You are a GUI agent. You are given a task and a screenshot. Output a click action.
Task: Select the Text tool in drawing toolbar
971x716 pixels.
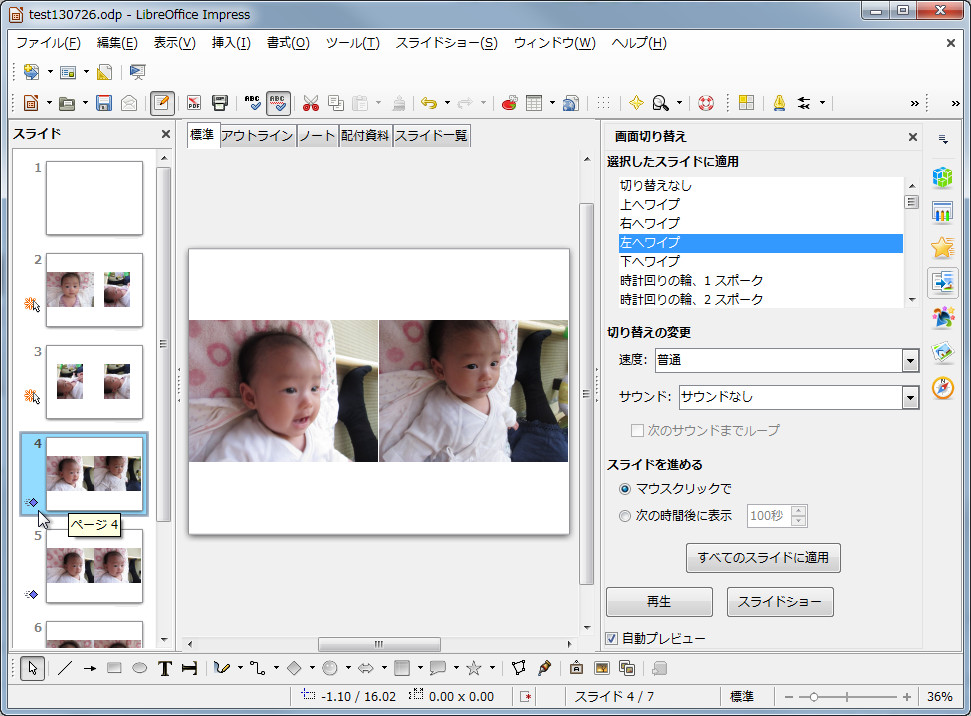(165, 668)
